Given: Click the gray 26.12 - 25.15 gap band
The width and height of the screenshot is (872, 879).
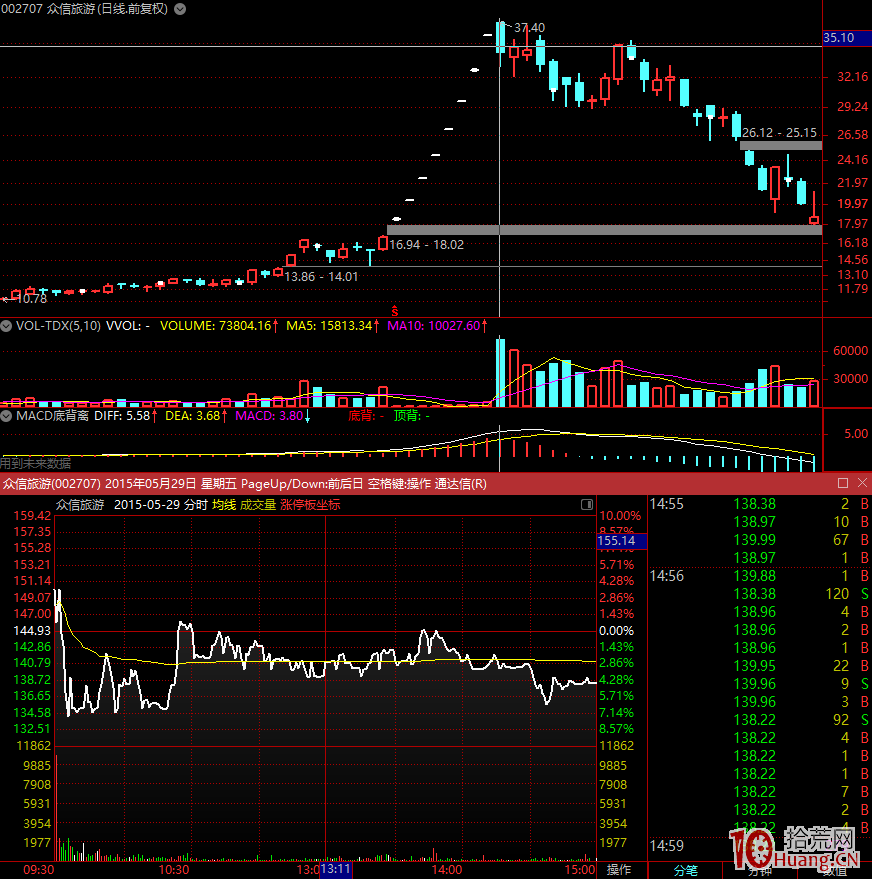Looking at the screenshot, I should coord(781,146).
